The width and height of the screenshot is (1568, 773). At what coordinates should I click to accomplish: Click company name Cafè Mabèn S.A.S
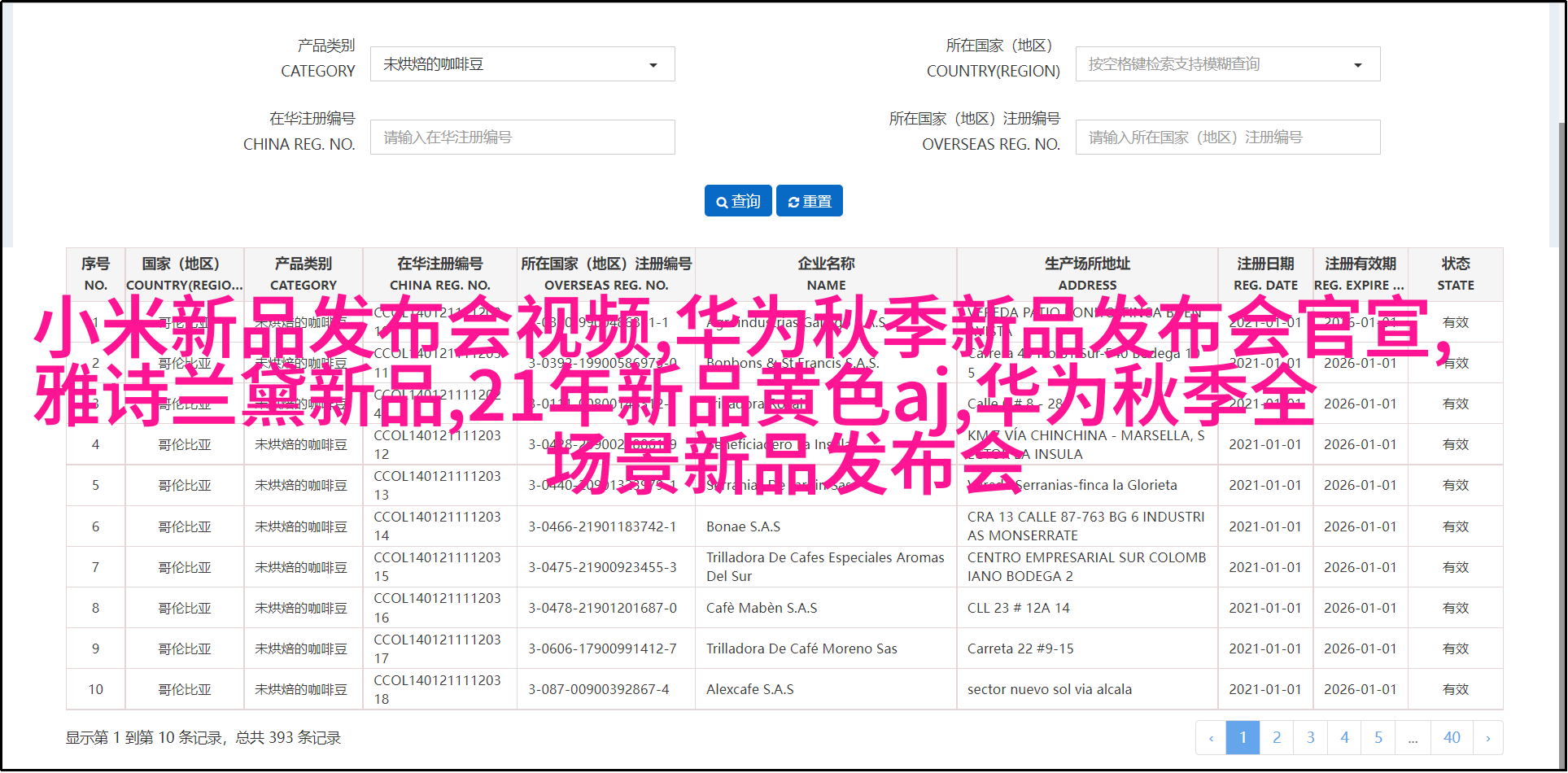[762, 608]
